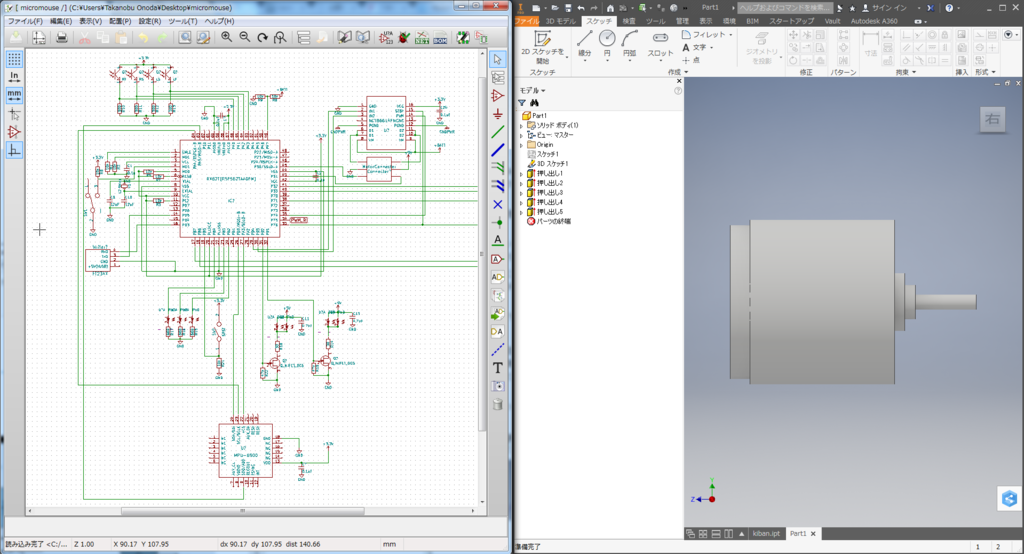Expand the 押し出し3 feature node
Image resolution: width=1024 pixels, height=554 pixels.
(521, 193)
